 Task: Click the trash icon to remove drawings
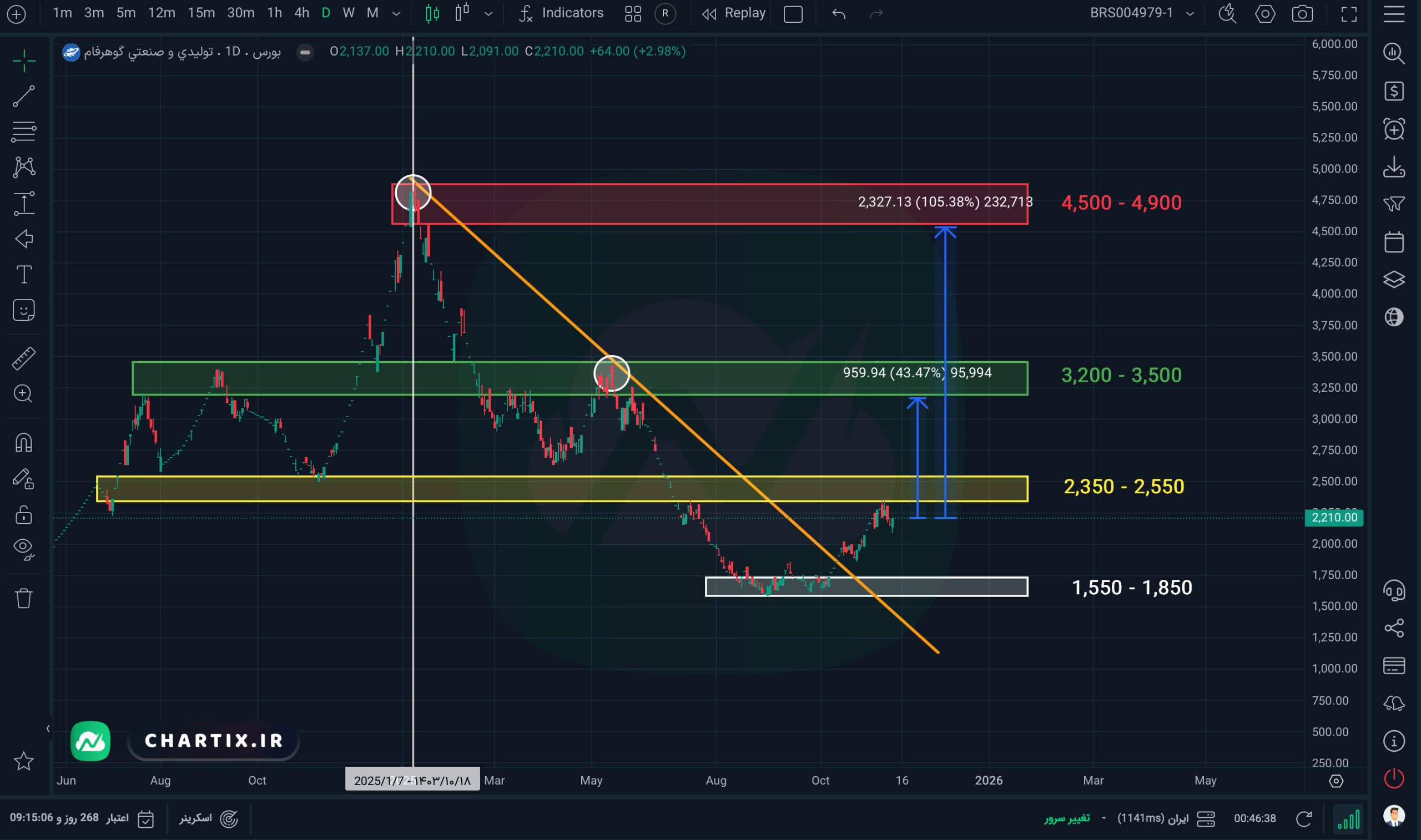coord(23,598)
